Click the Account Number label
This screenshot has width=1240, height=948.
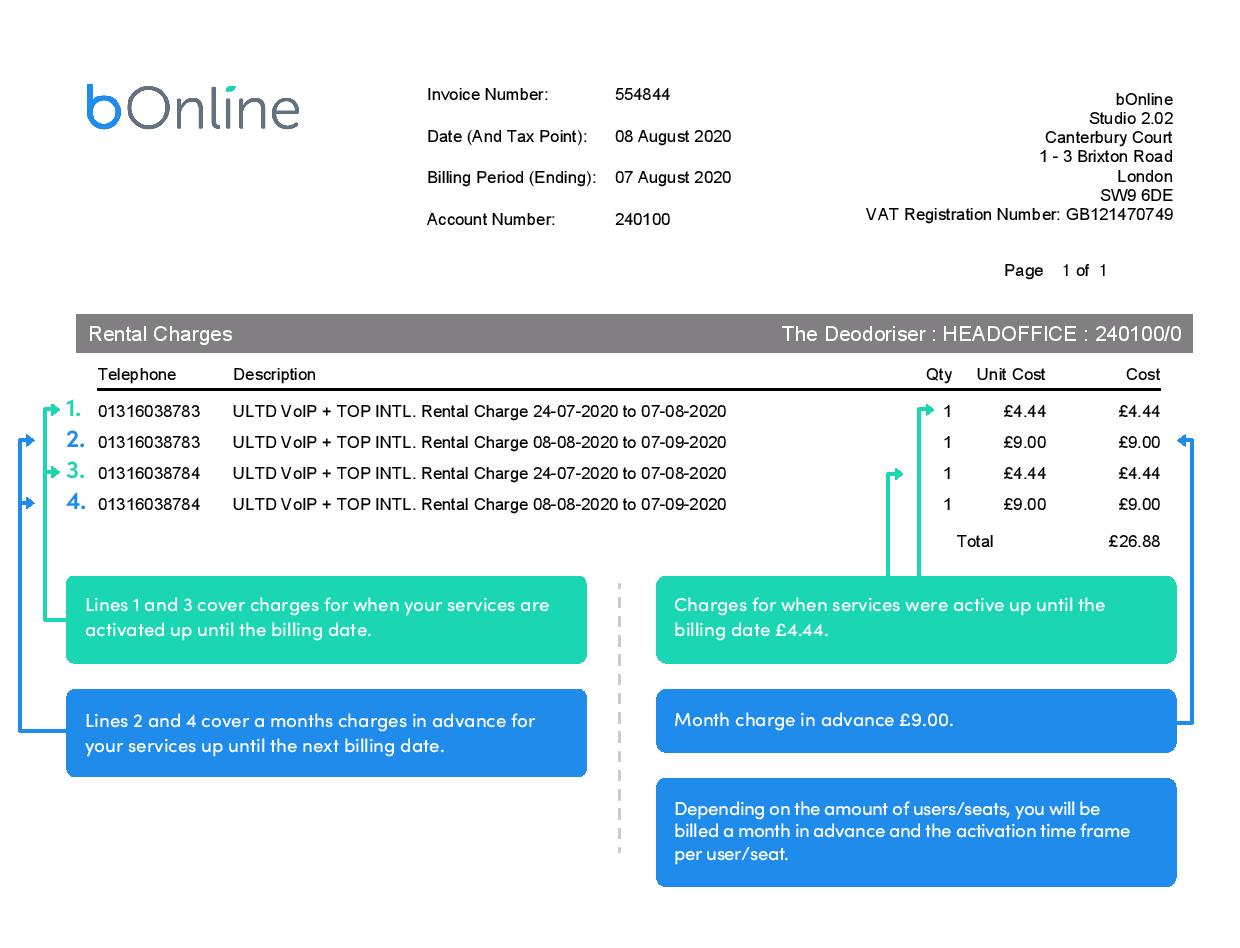pyautogui.click(x=491, y=220)
